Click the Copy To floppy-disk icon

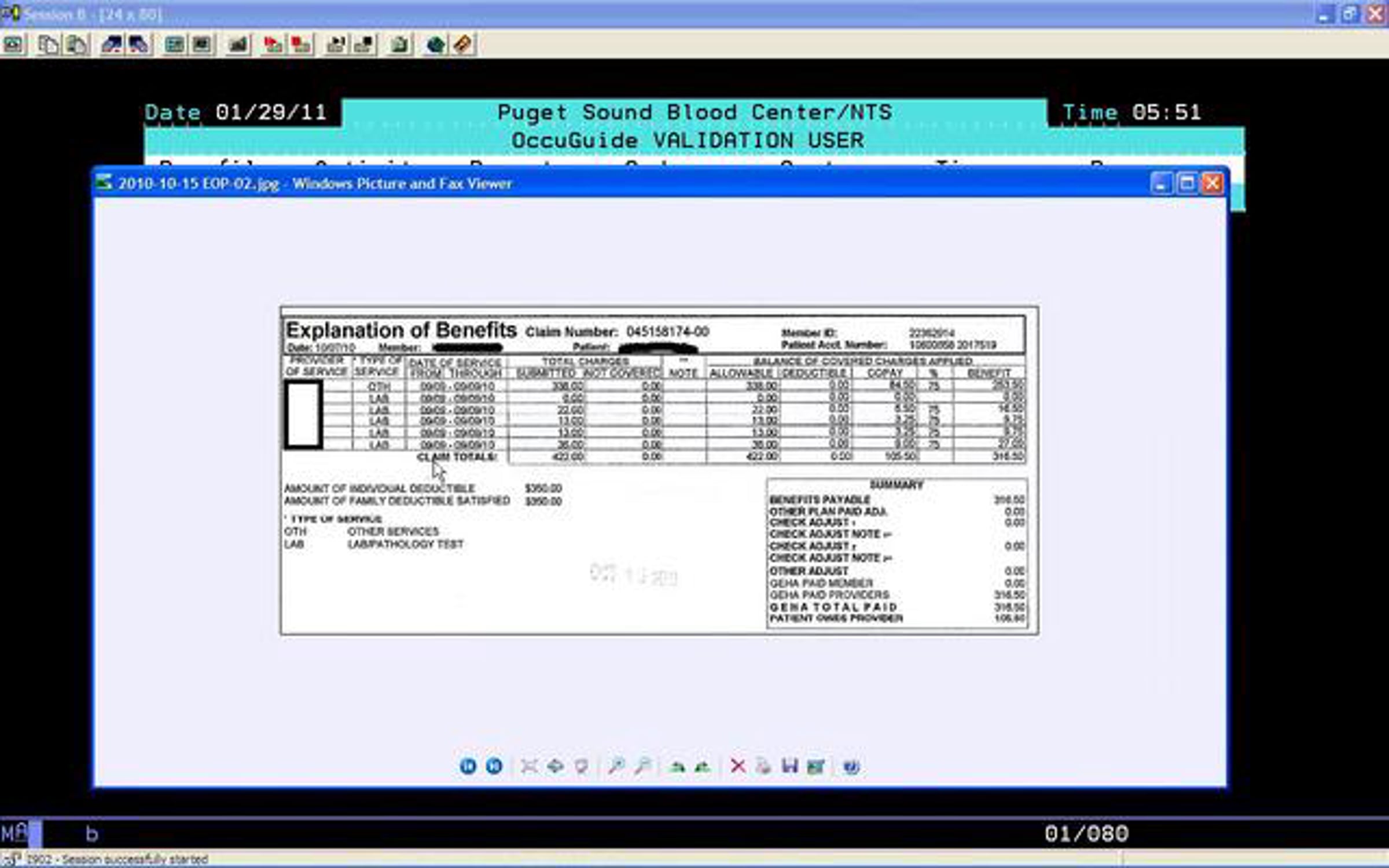[x=789, y=766]
